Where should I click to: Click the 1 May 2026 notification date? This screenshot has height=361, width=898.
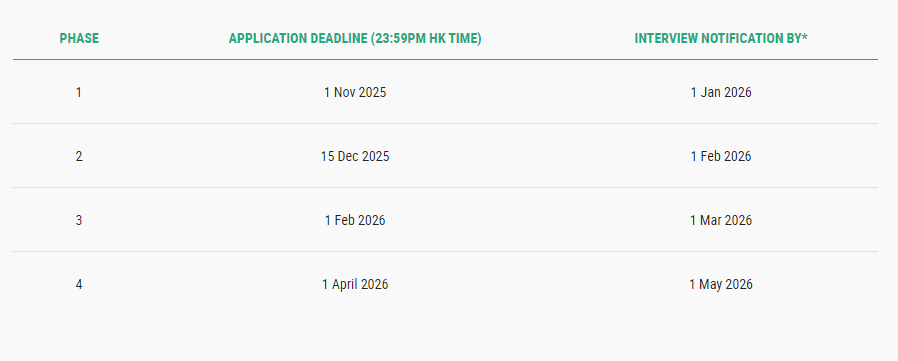(721, 285)
